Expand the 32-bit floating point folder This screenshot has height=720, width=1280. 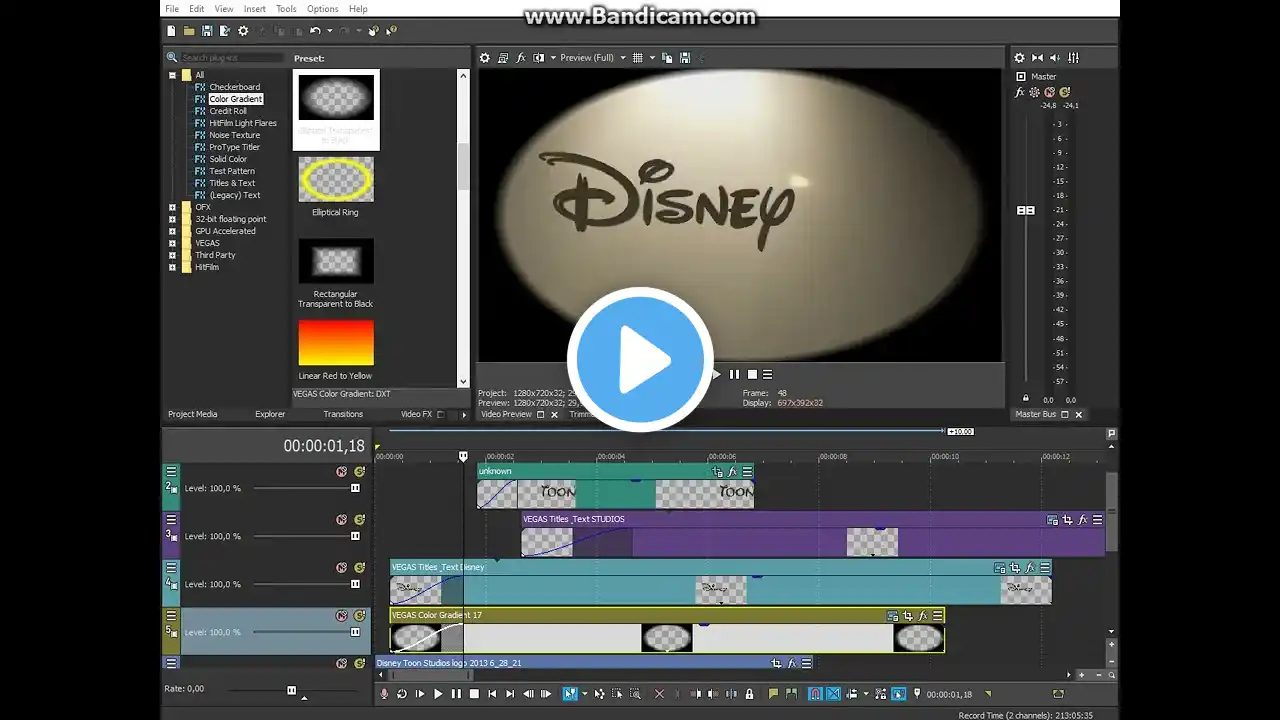pos(172,219)
